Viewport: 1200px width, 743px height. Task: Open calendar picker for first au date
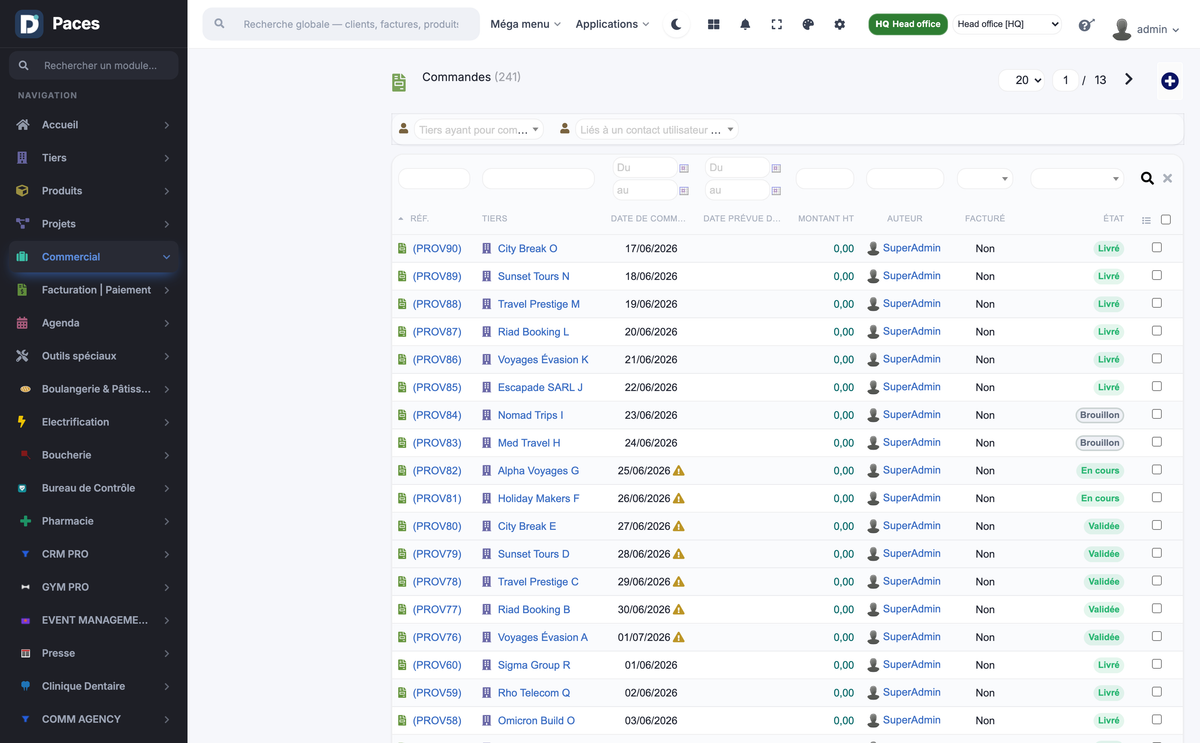click(x=684, y=190)
